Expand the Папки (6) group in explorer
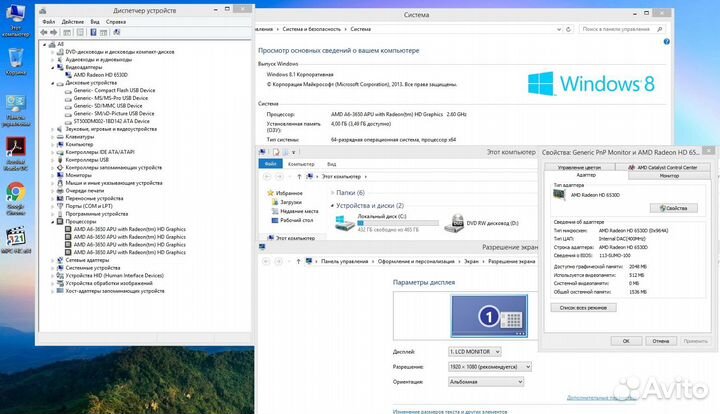This screenshot has height=414, width=720. point(332,193)
